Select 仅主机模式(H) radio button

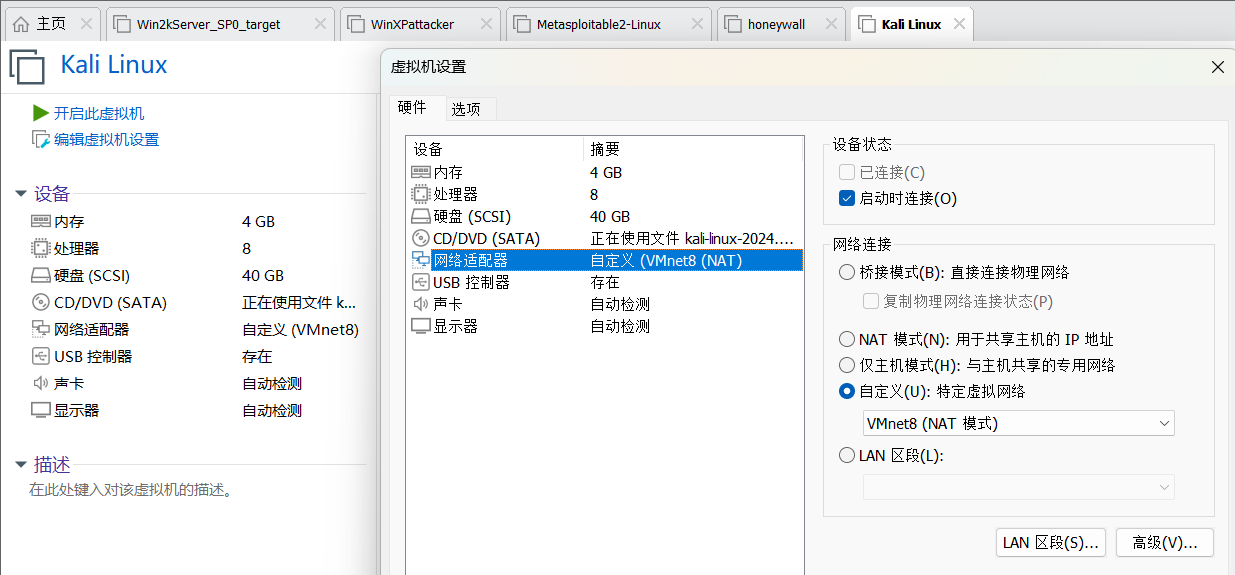pos(847,365)
